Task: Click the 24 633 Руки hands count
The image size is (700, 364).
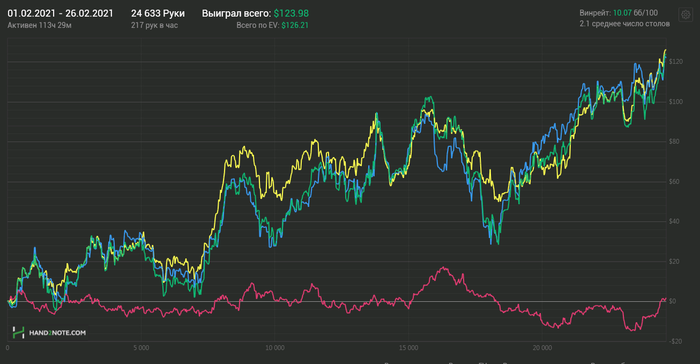Action: (x=158, y=13)
